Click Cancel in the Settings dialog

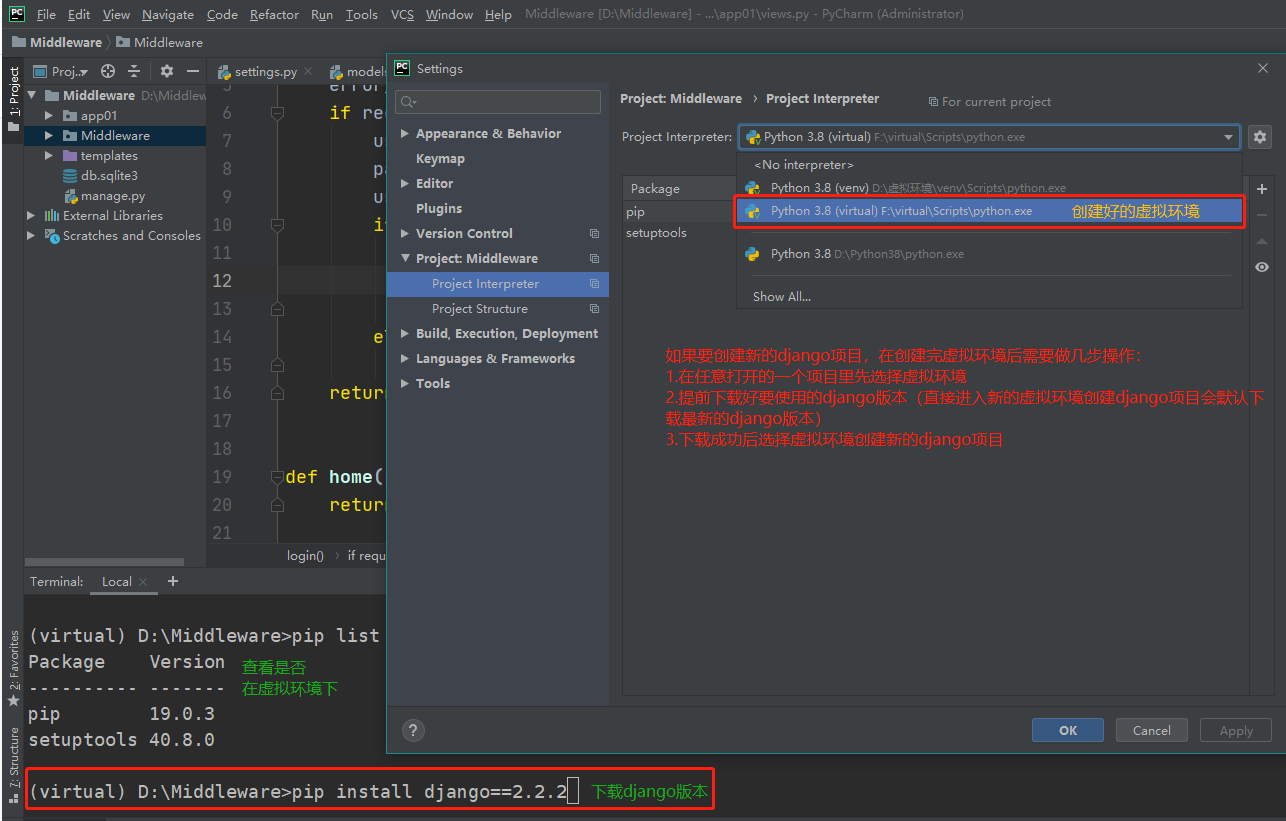pyautogui.click(x=1152, y=731)
